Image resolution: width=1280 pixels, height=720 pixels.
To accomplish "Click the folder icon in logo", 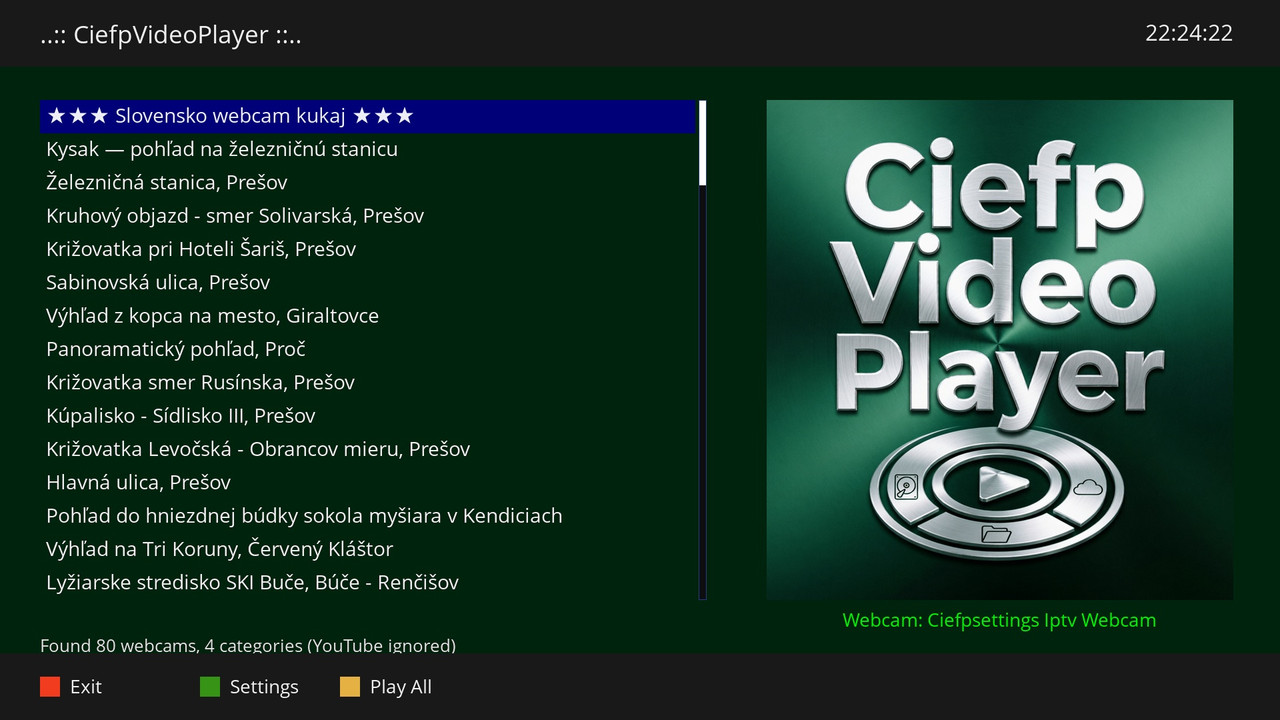I will 996,533.
